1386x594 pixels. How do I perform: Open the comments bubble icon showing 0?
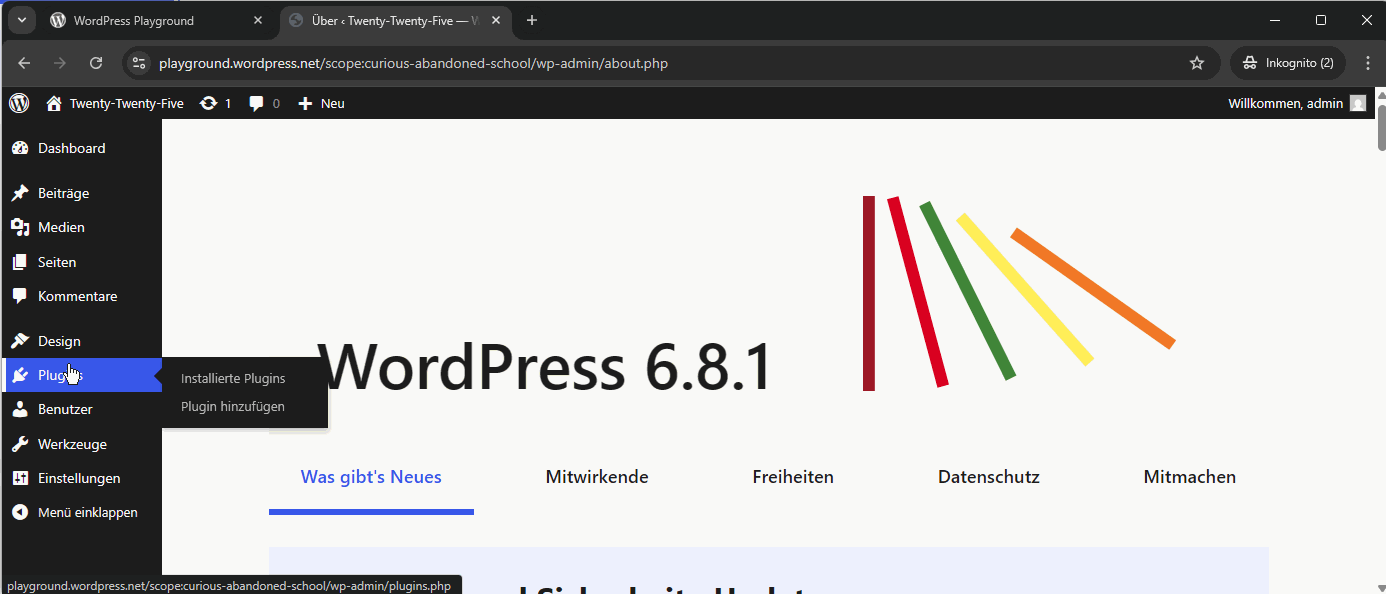[x=257, y=103]
